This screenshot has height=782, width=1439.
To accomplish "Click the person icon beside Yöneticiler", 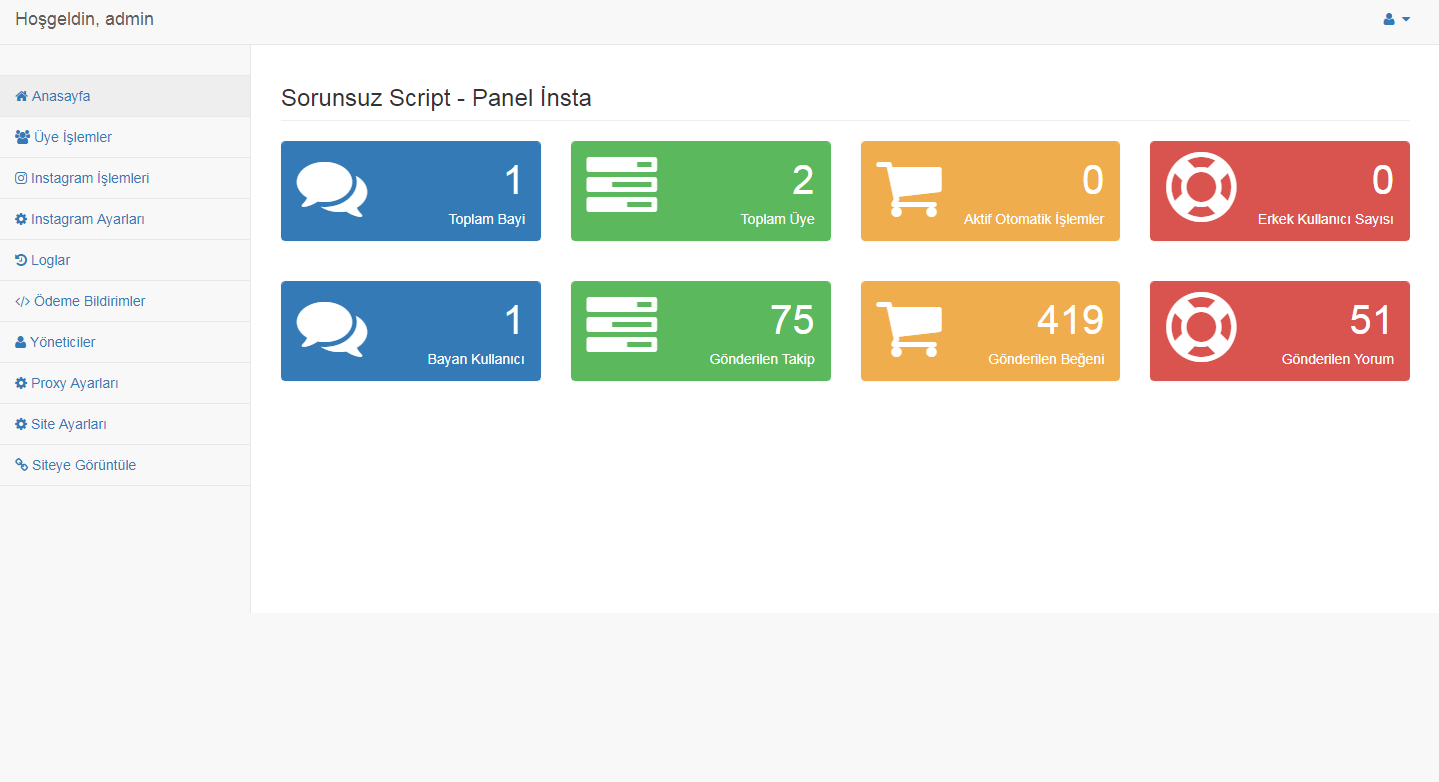I will click(20, 342).
